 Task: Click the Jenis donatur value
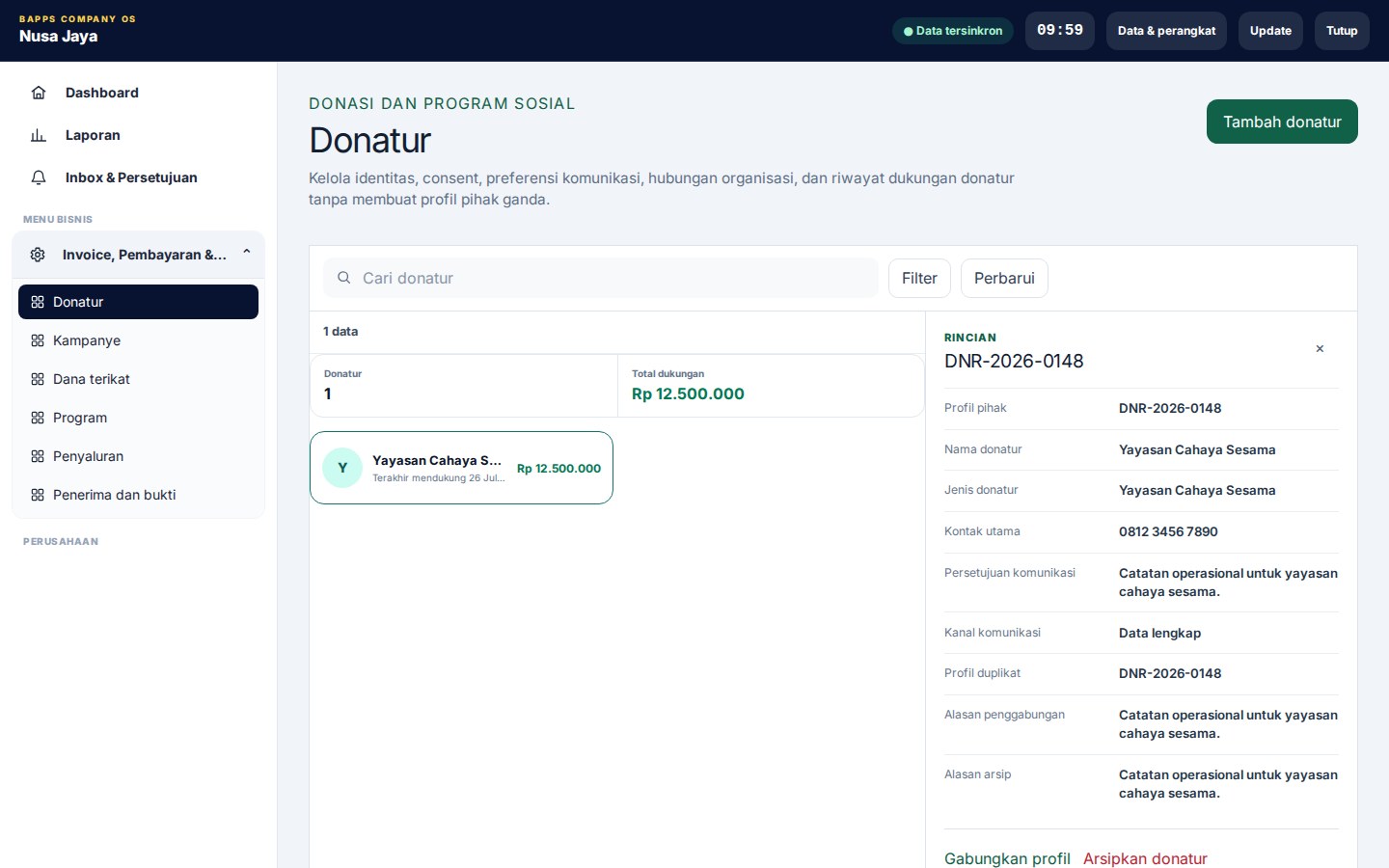(1197, 490)
